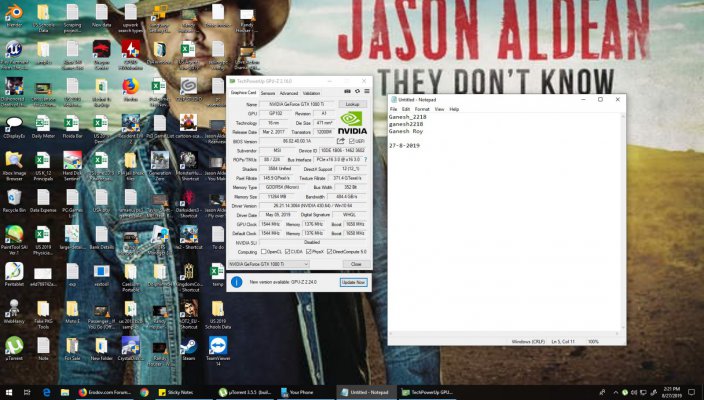Open Notepad File menu
Image resolution: width=704 pixels, height=400 pixels.
coord(393,109)
